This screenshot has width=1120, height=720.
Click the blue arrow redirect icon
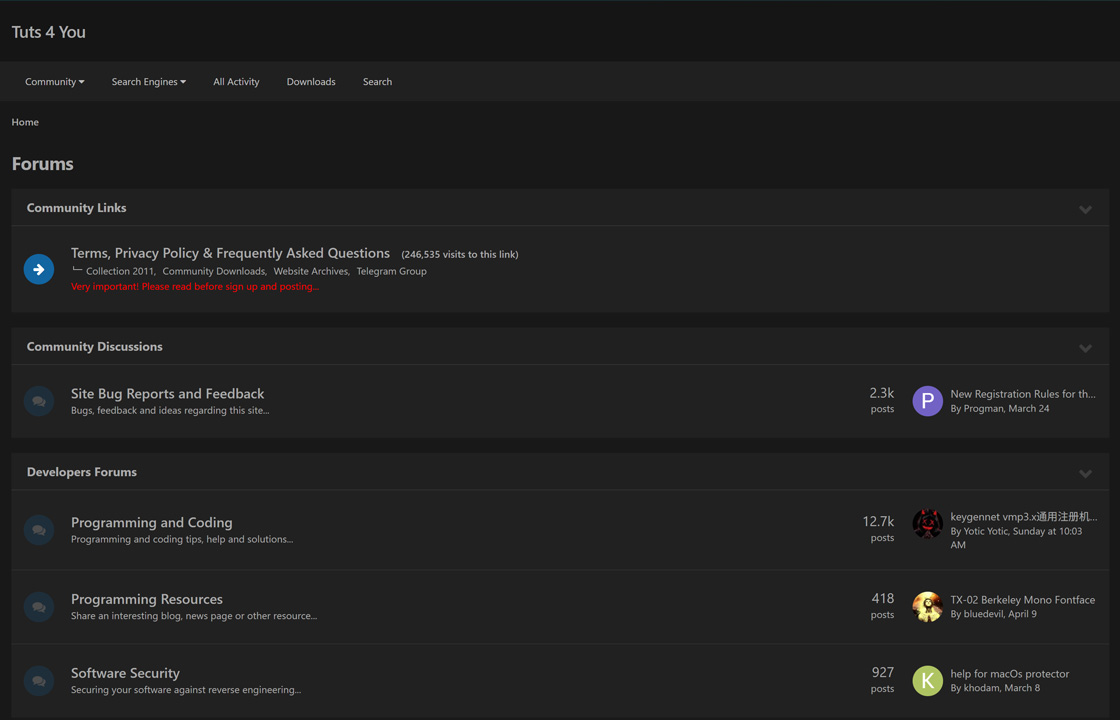coord(39,269)
